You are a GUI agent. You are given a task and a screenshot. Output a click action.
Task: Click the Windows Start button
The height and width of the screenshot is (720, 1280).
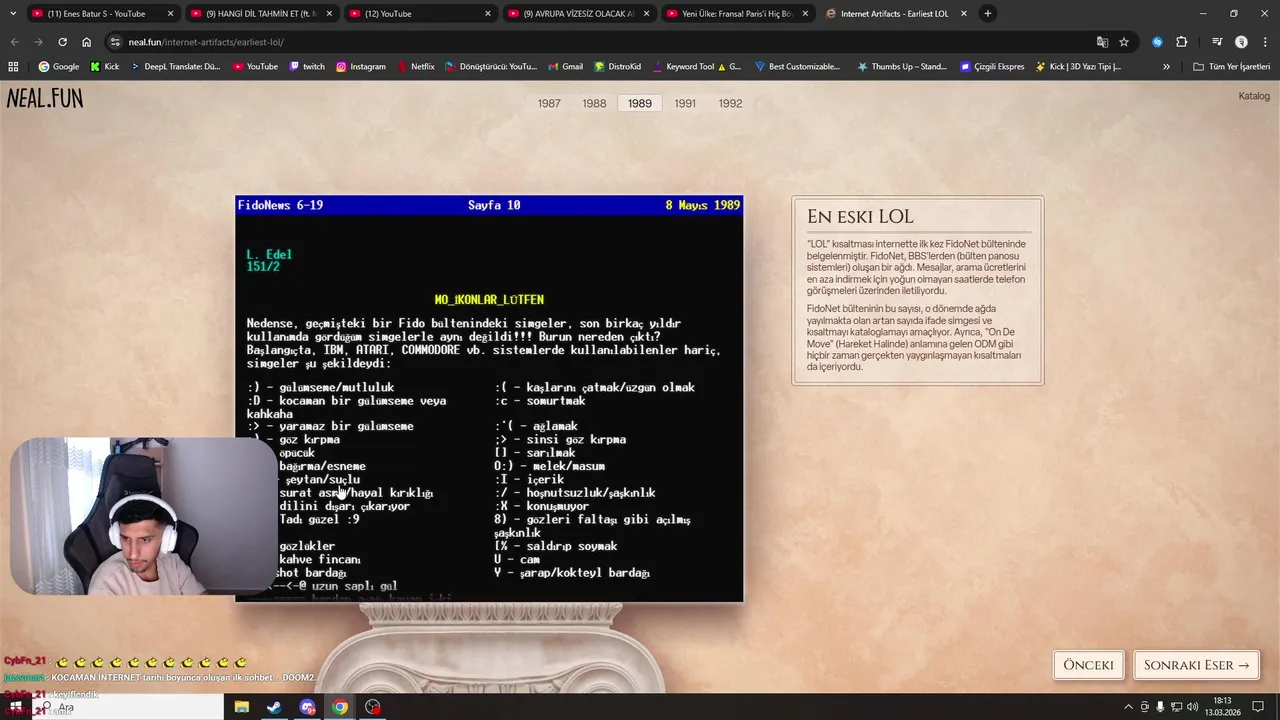(x=14, y=707)
